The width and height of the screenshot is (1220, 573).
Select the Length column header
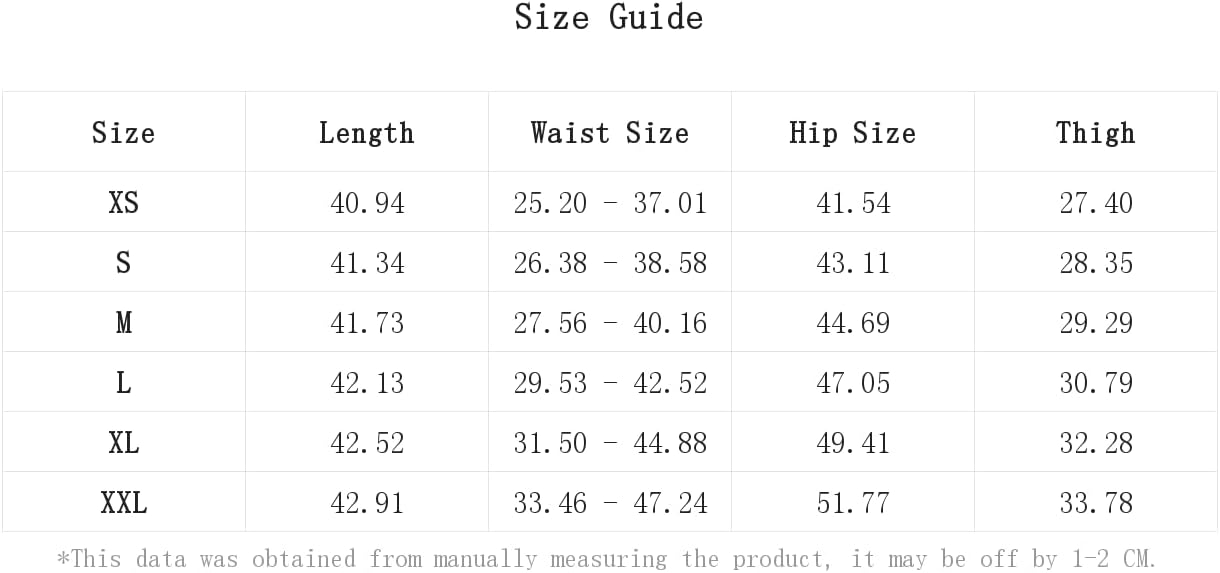[x=367, y=133]
